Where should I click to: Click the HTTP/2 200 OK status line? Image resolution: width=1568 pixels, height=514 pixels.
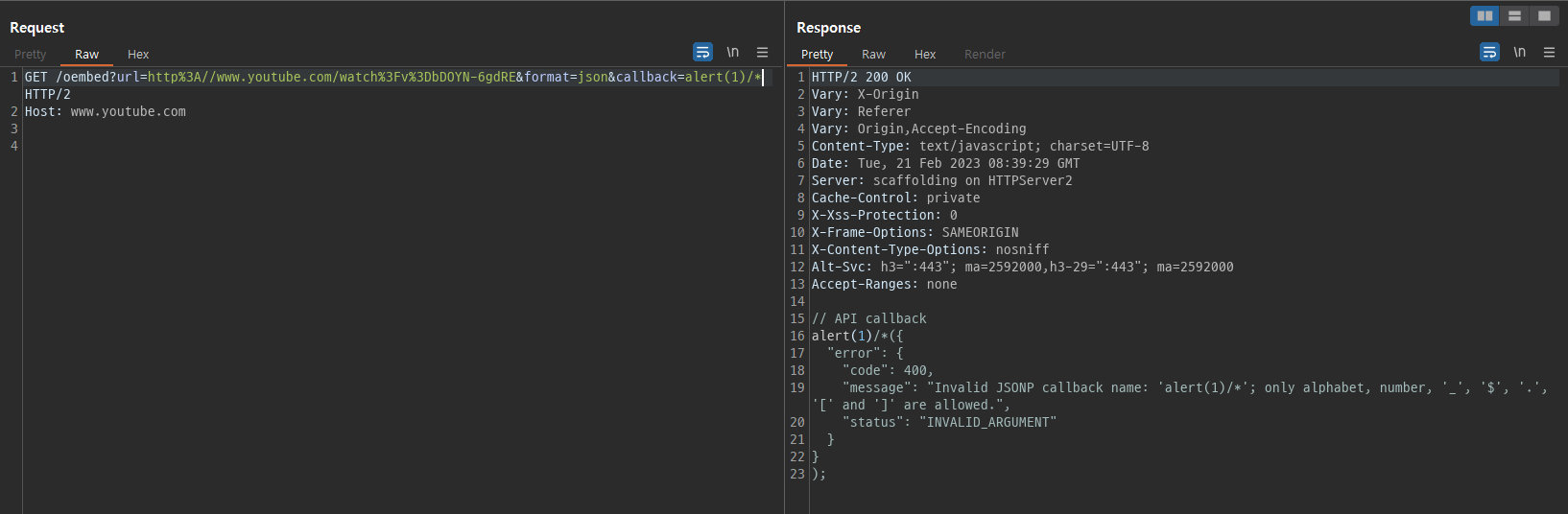click(x=862, y=78)
